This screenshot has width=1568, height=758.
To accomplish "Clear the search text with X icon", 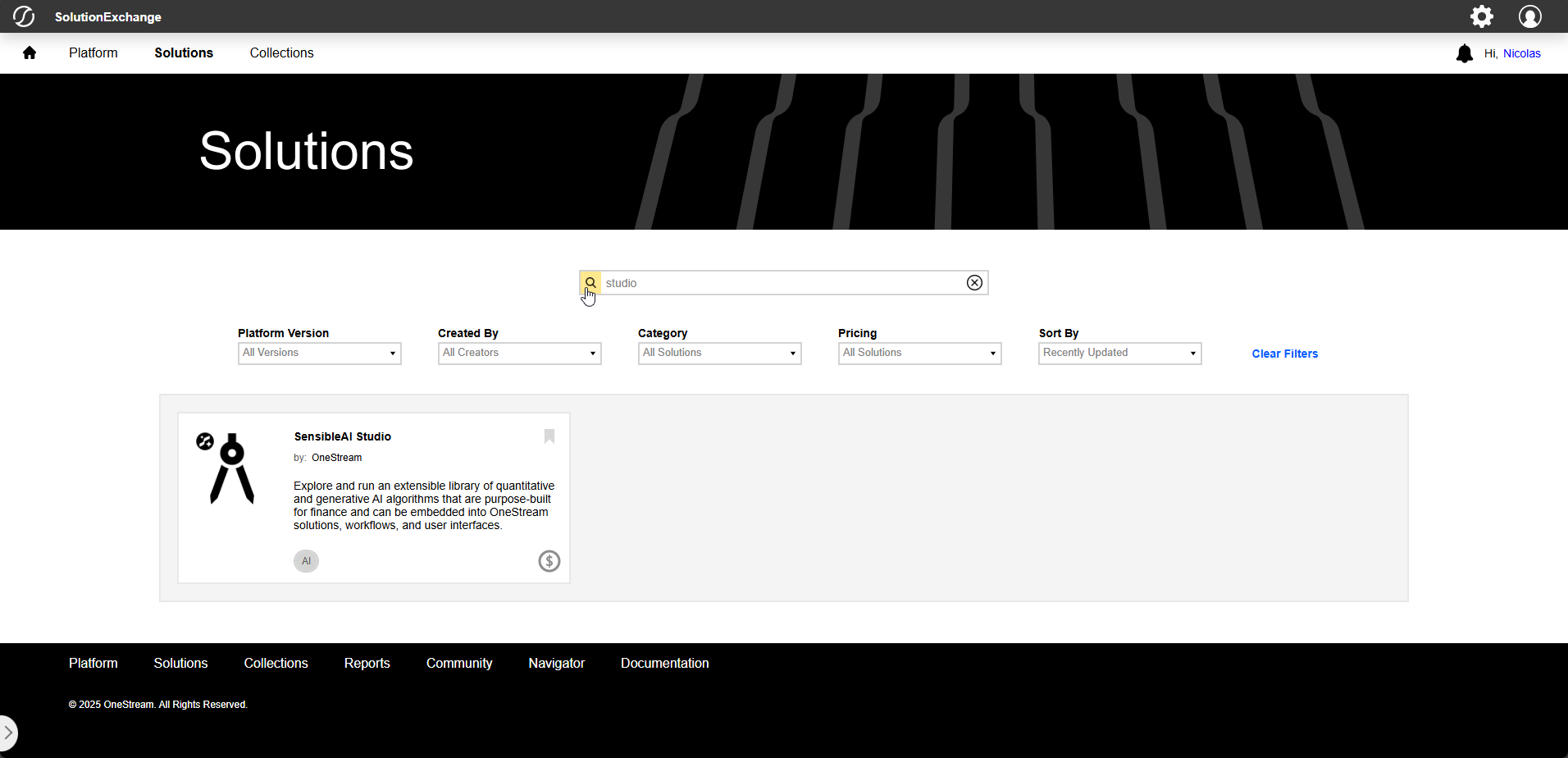I will point(974,283).
